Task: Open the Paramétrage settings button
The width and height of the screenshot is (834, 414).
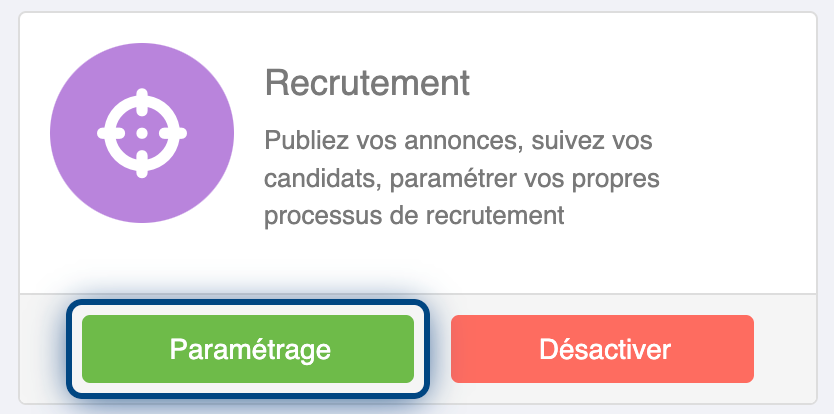Action: pos(248,349)
